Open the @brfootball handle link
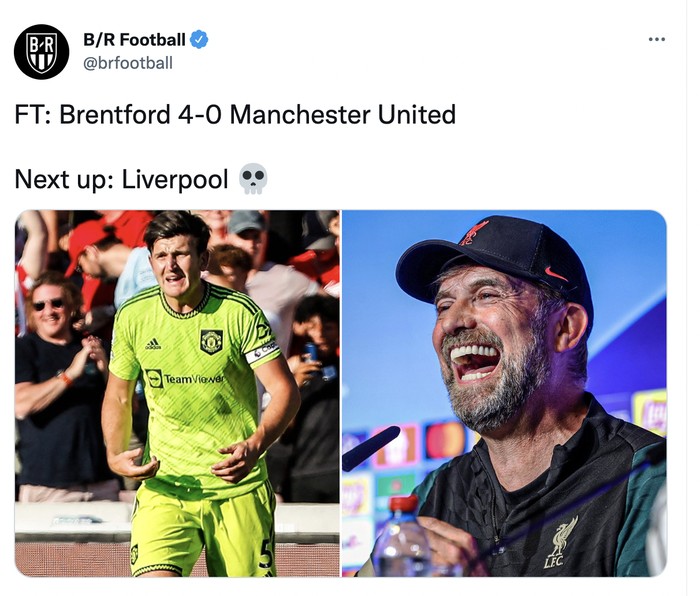The height and width of the screenshot is (596, 700). tap(127, 63)
